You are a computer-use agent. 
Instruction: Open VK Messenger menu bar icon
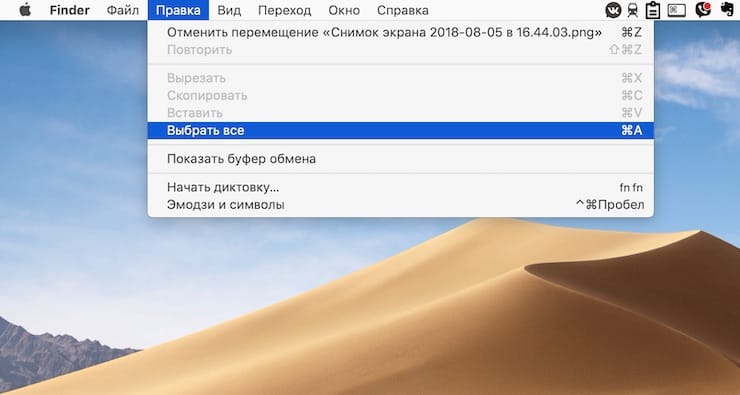(613, 10)
